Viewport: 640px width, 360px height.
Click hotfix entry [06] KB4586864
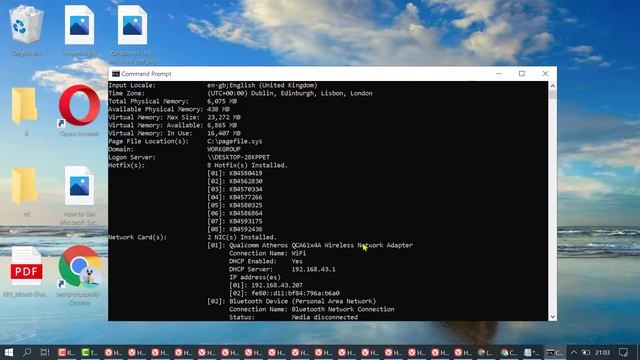click(235, 213)
